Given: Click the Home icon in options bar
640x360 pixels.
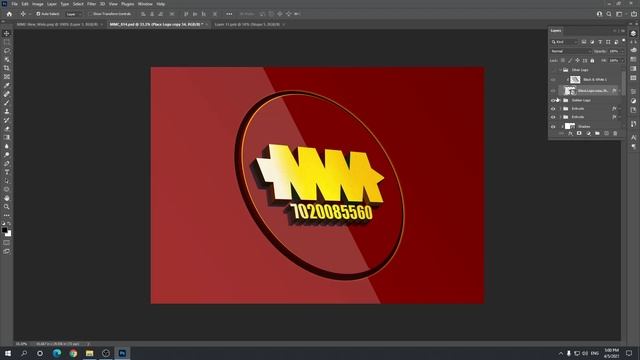Looking at the screenshot, I should pos(9,14).
